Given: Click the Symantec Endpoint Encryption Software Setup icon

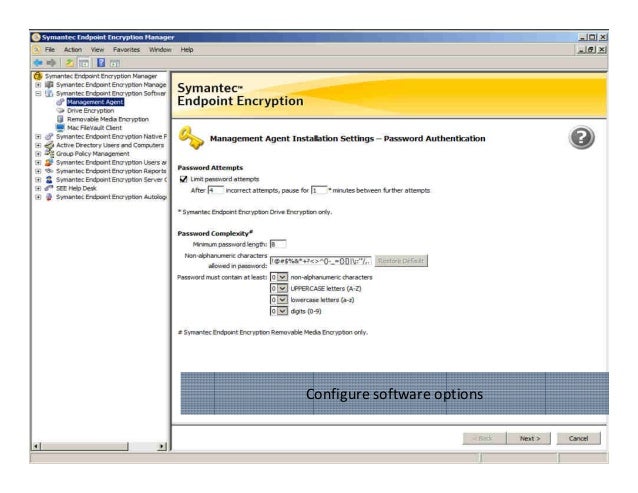Looking at the screenshot, I should (49, 93).
